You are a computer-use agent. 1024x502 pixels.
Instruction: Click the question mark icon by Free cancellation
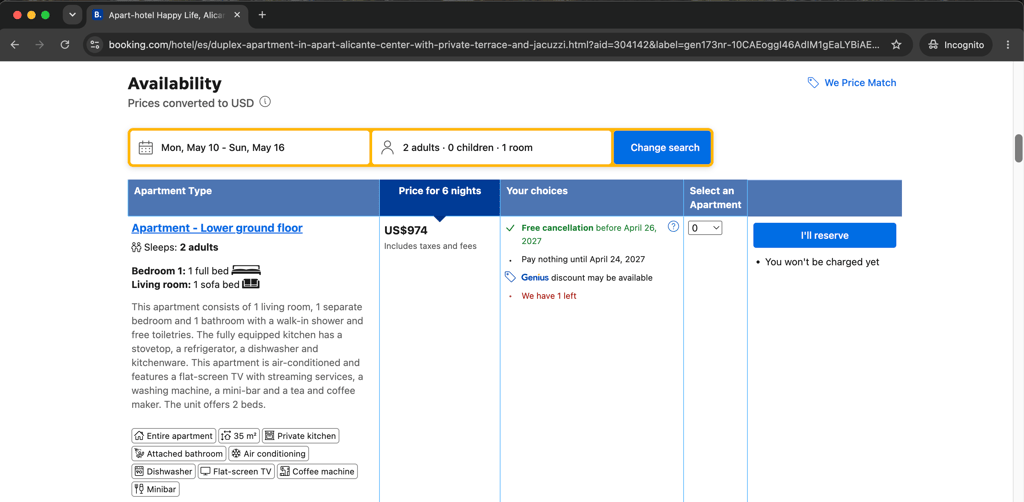673,227
